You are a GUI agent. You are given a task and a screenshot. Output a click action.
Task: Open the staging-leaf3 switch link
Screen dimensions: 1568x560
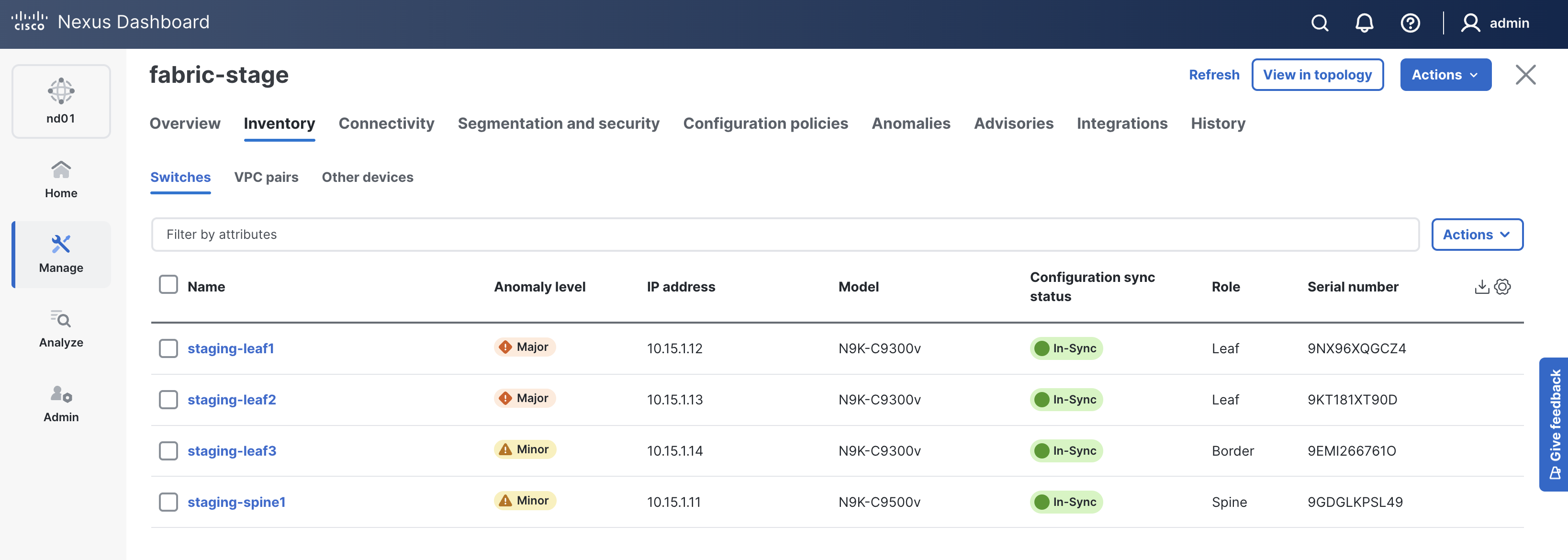[x=231, y=451]
